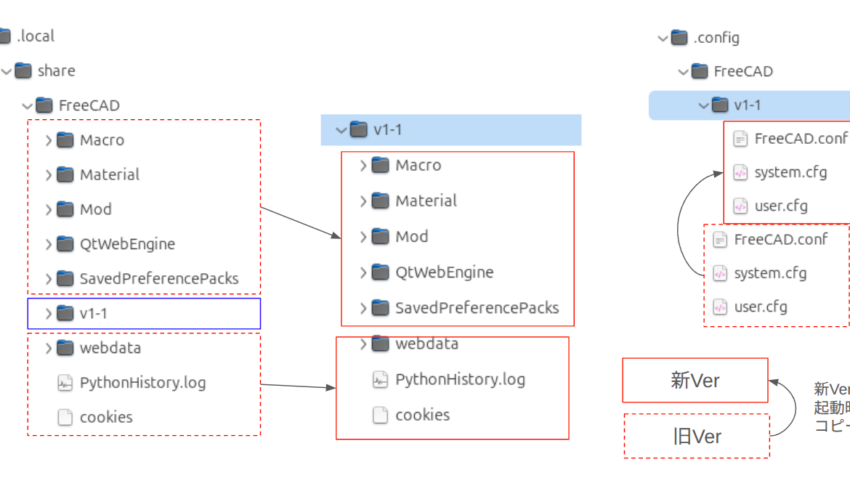The image size is (850, 478).
Task: Click the cookies file icon in left tree
Action: 65,417
